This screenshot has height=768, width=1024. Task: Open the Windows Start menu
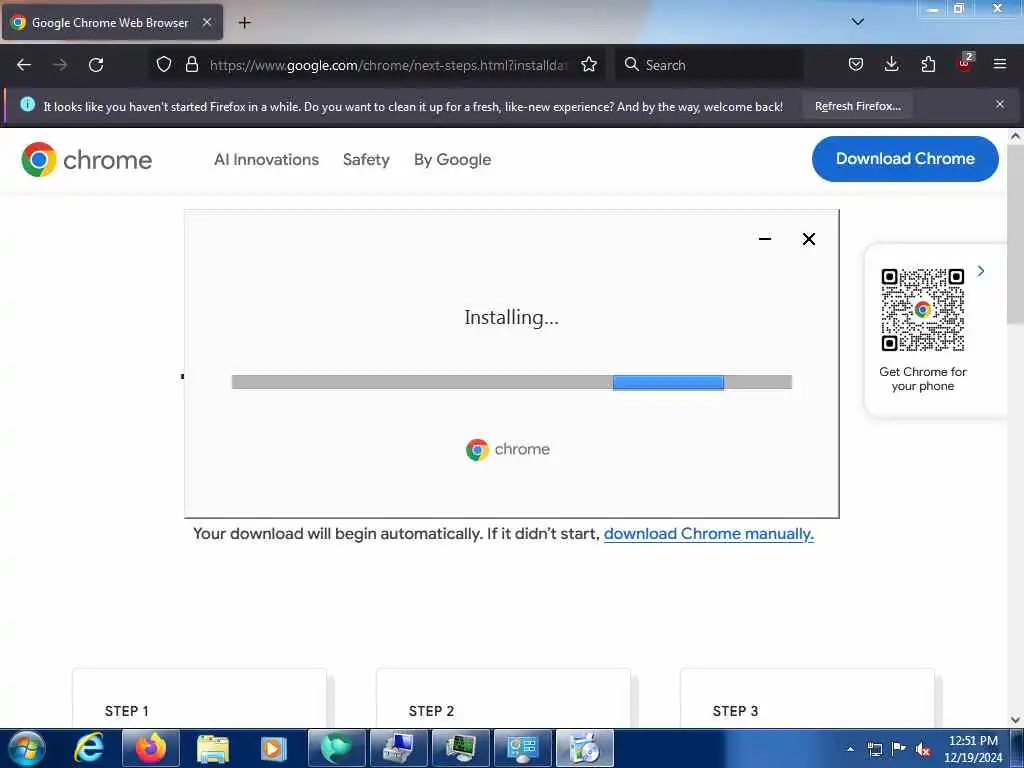[27, 748]
